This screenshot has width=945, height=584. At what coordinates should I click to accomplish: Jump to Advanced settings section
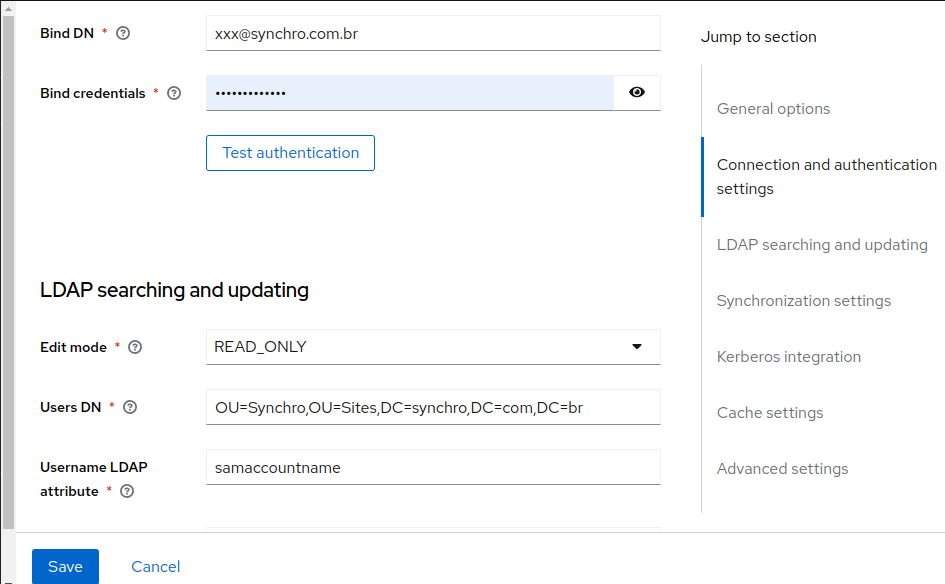point(782,468)
